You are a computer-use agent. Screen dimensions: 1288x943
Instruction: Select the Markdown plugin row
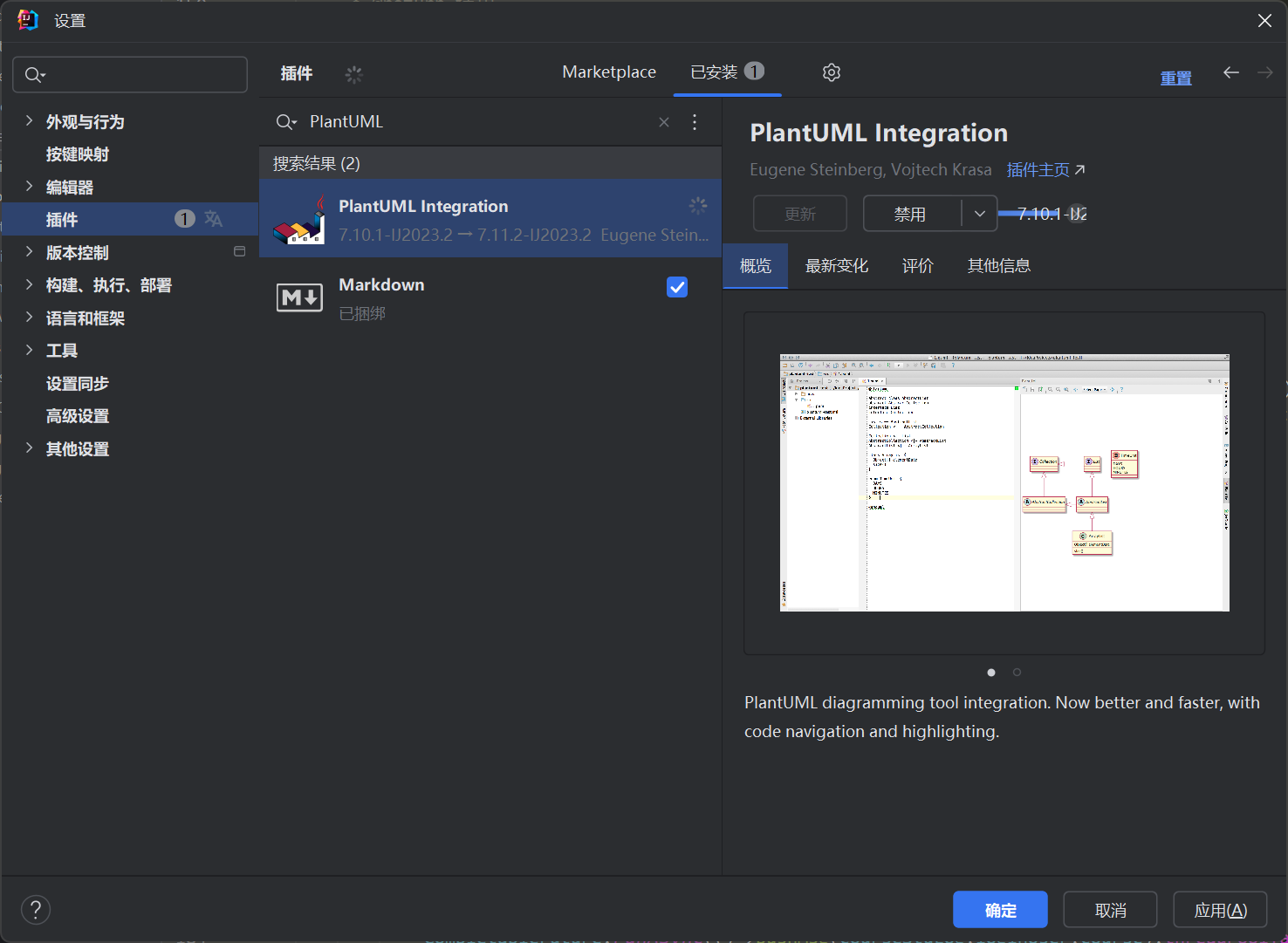(490, 297)
